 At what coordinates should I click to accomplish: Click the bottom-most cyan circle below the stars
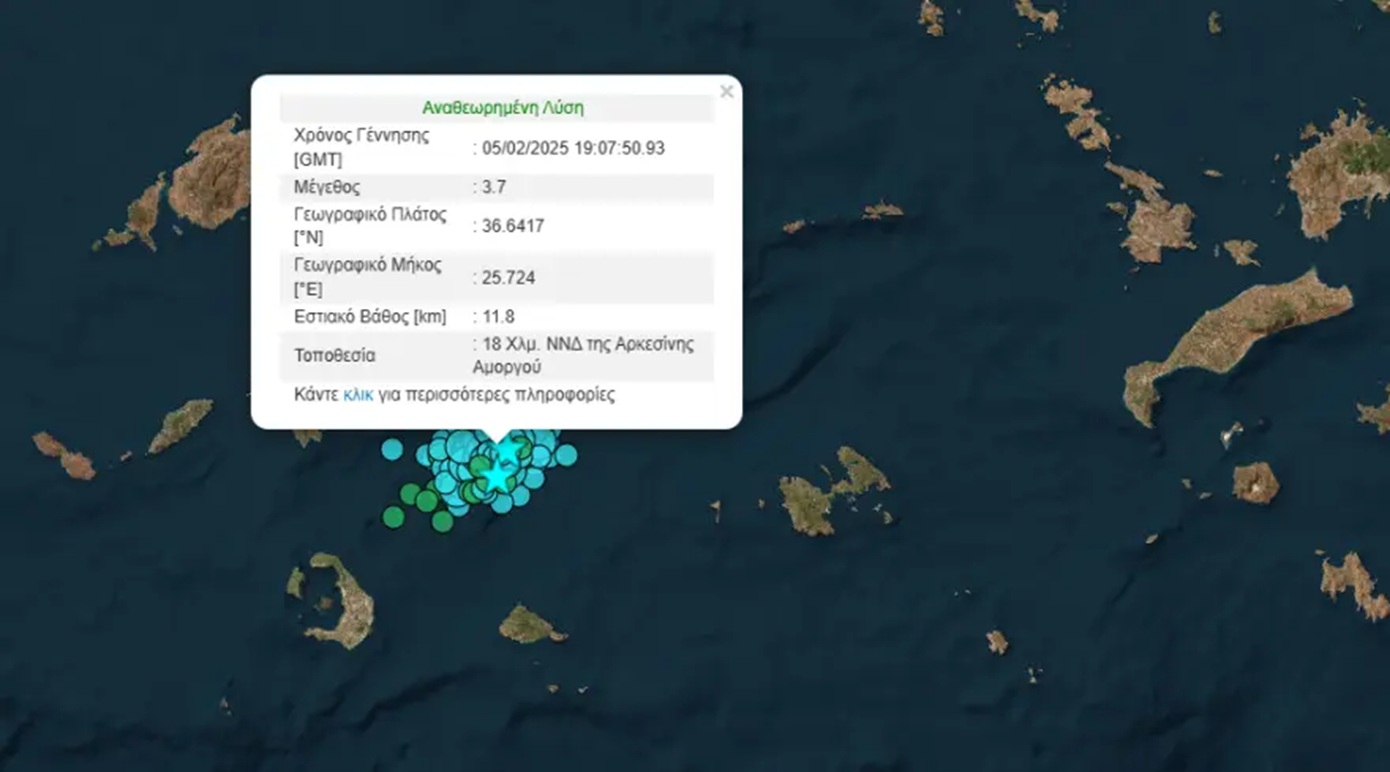pyautogui.click(x=501, y=503)
